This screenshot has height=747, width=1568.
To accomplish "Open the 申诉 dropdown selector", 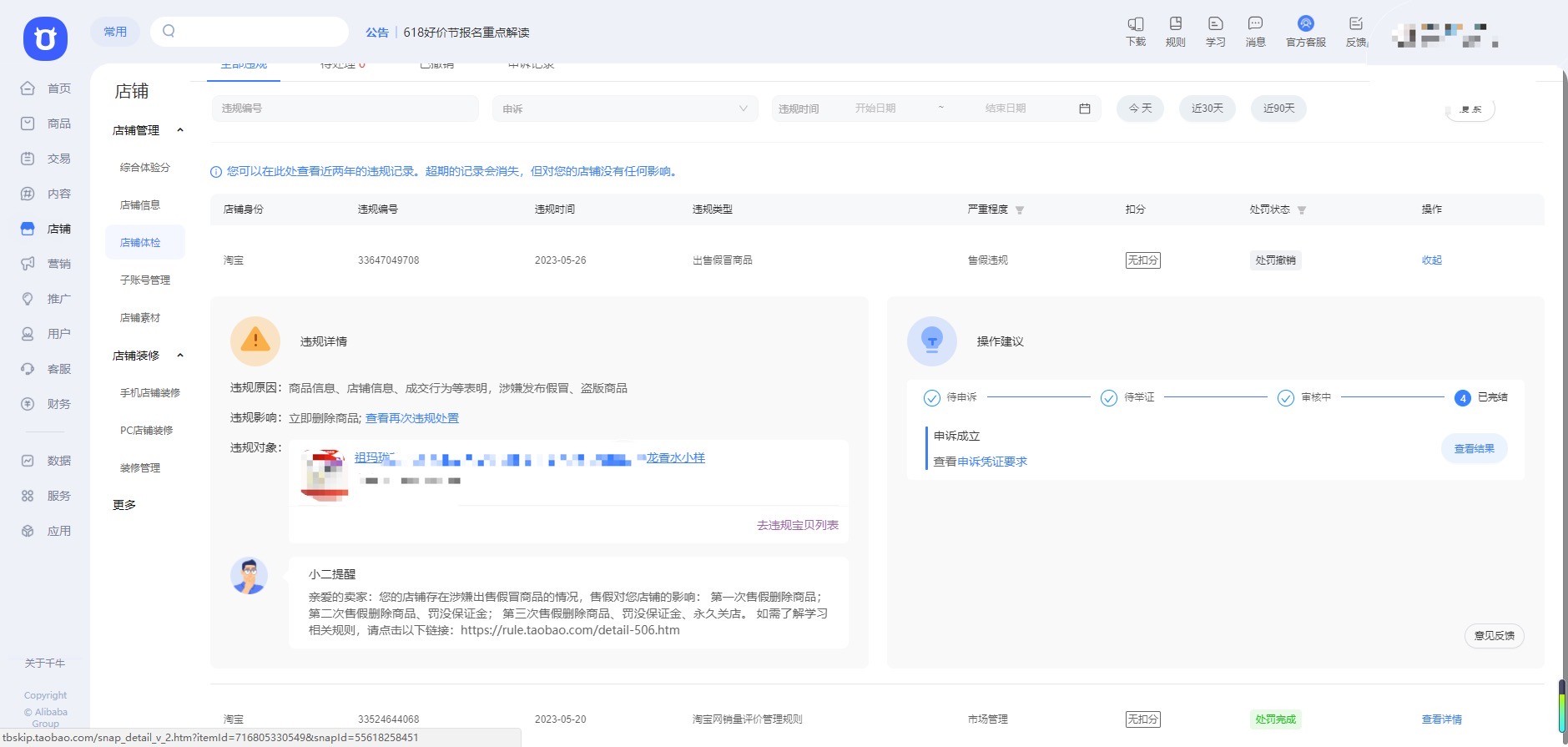I will coord(625,109).
